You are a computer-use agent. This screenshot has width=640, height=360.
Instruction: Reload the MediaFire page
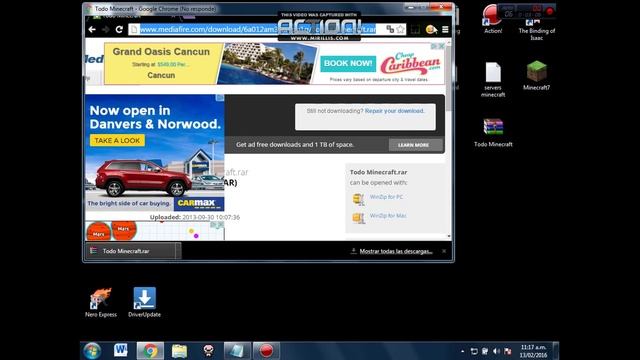click(119, 29)
